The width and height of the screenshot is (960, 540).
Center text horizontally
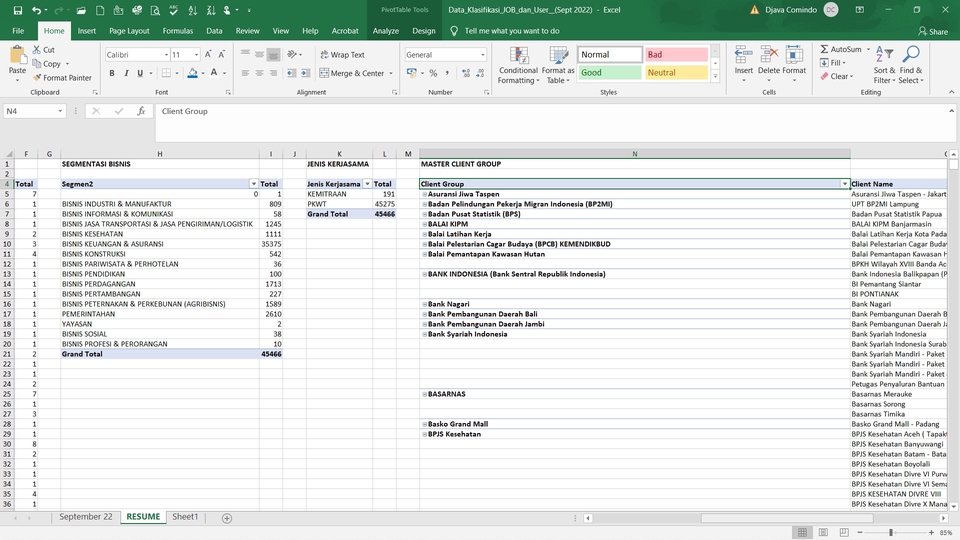[x=259, y=73]
